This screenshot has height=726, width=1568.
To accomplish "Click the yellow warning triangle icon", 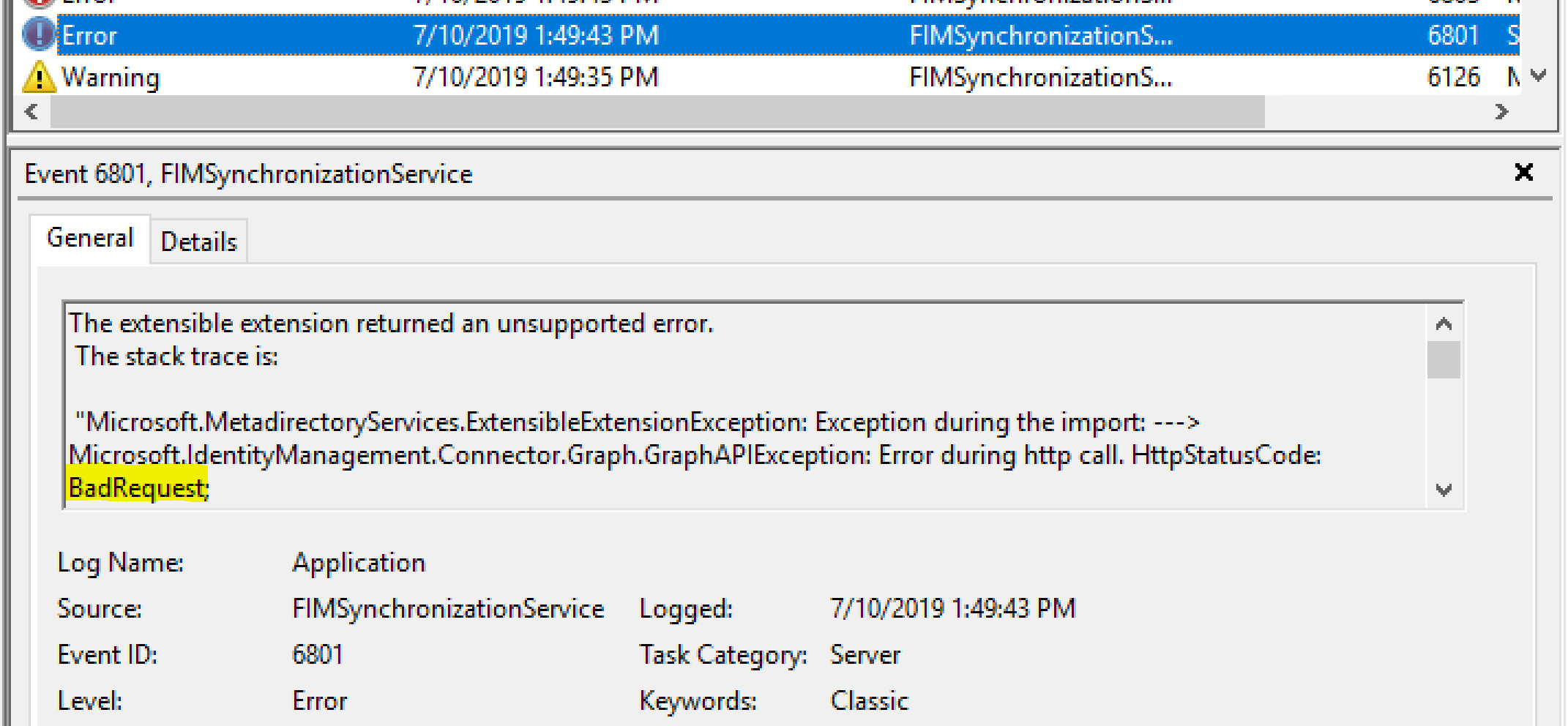I will [39, 77].
